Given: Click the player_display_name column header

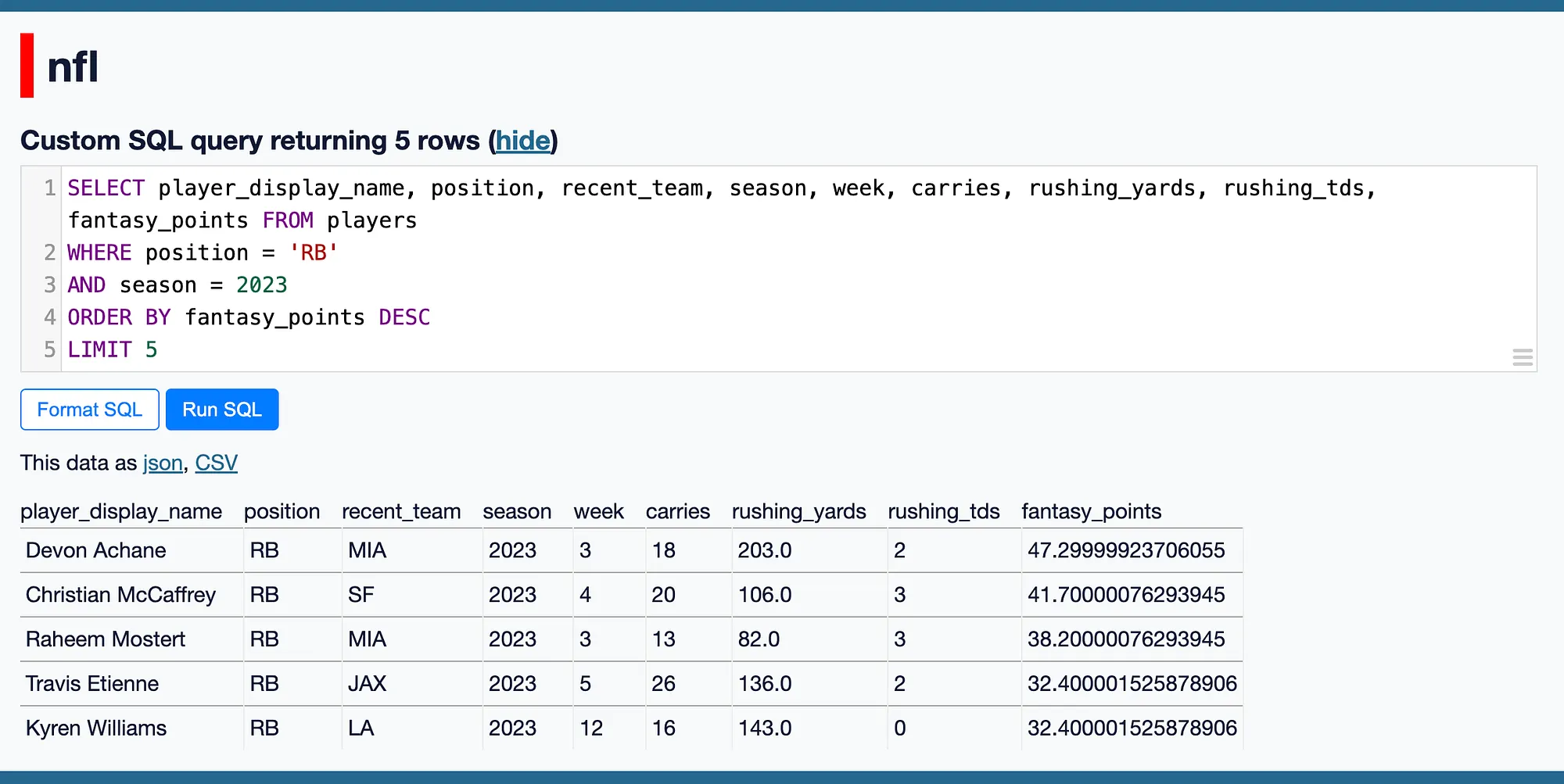Looking at the screenshot, I should (x=121, y=511).
